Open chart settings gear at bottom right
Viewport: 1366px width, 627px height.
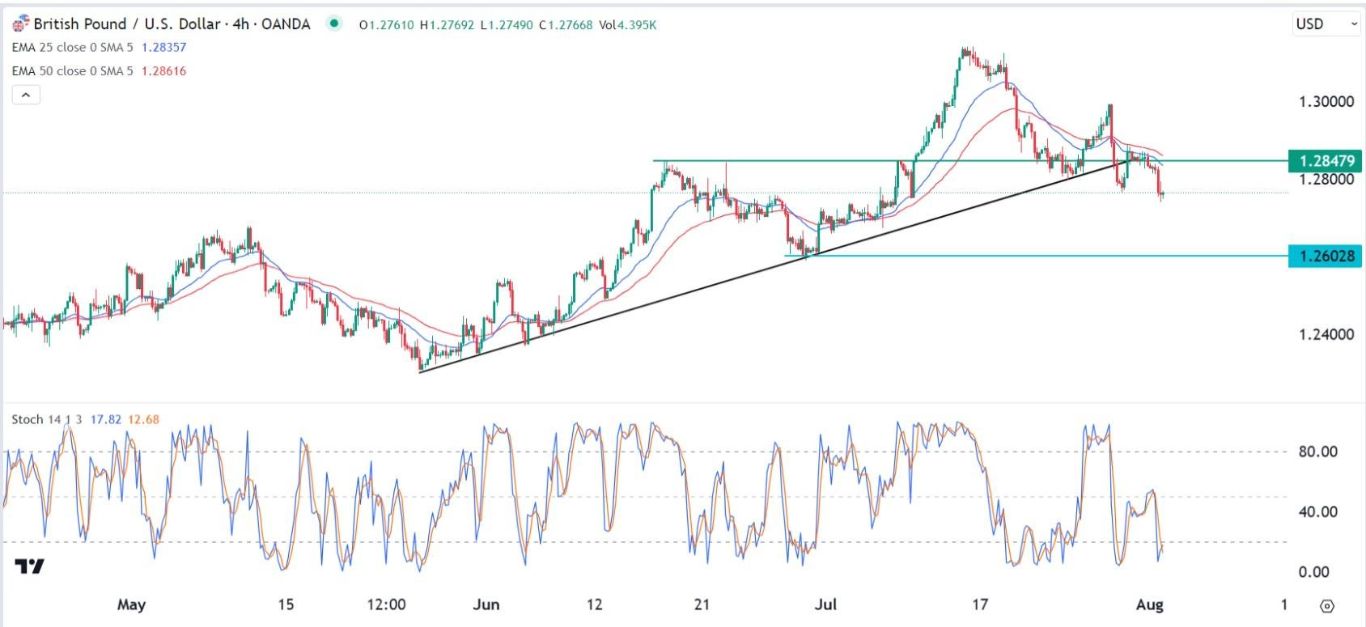pyautogui.click(x=1327, y=606)
